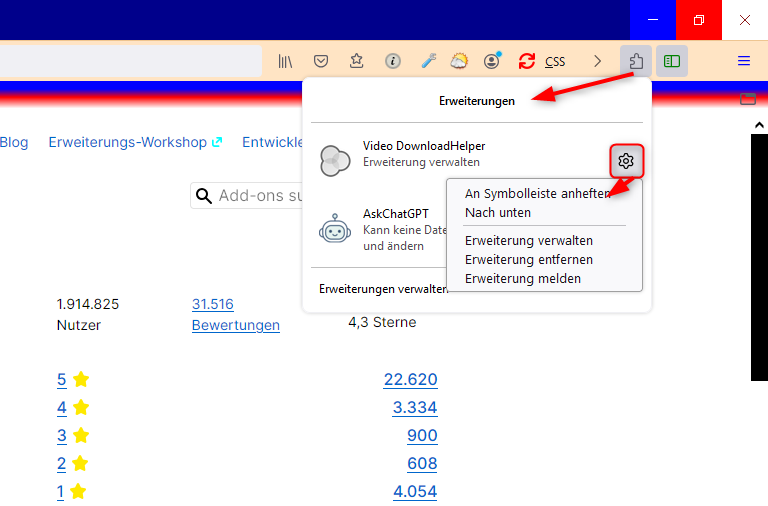Open the 3.334 four-star count link

click(x=415, y=408)
